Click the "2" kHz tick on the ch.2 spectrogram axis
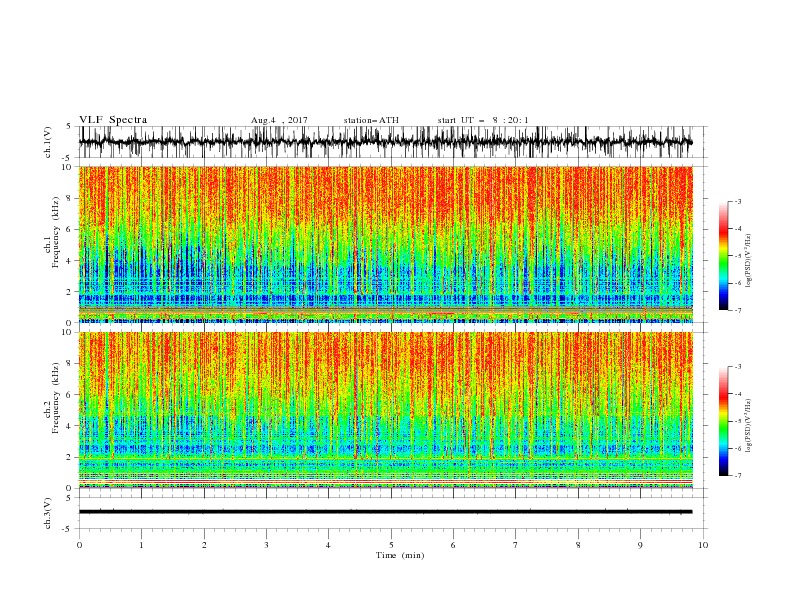Viewport: 792px width, 612px height. coord(70,457)
